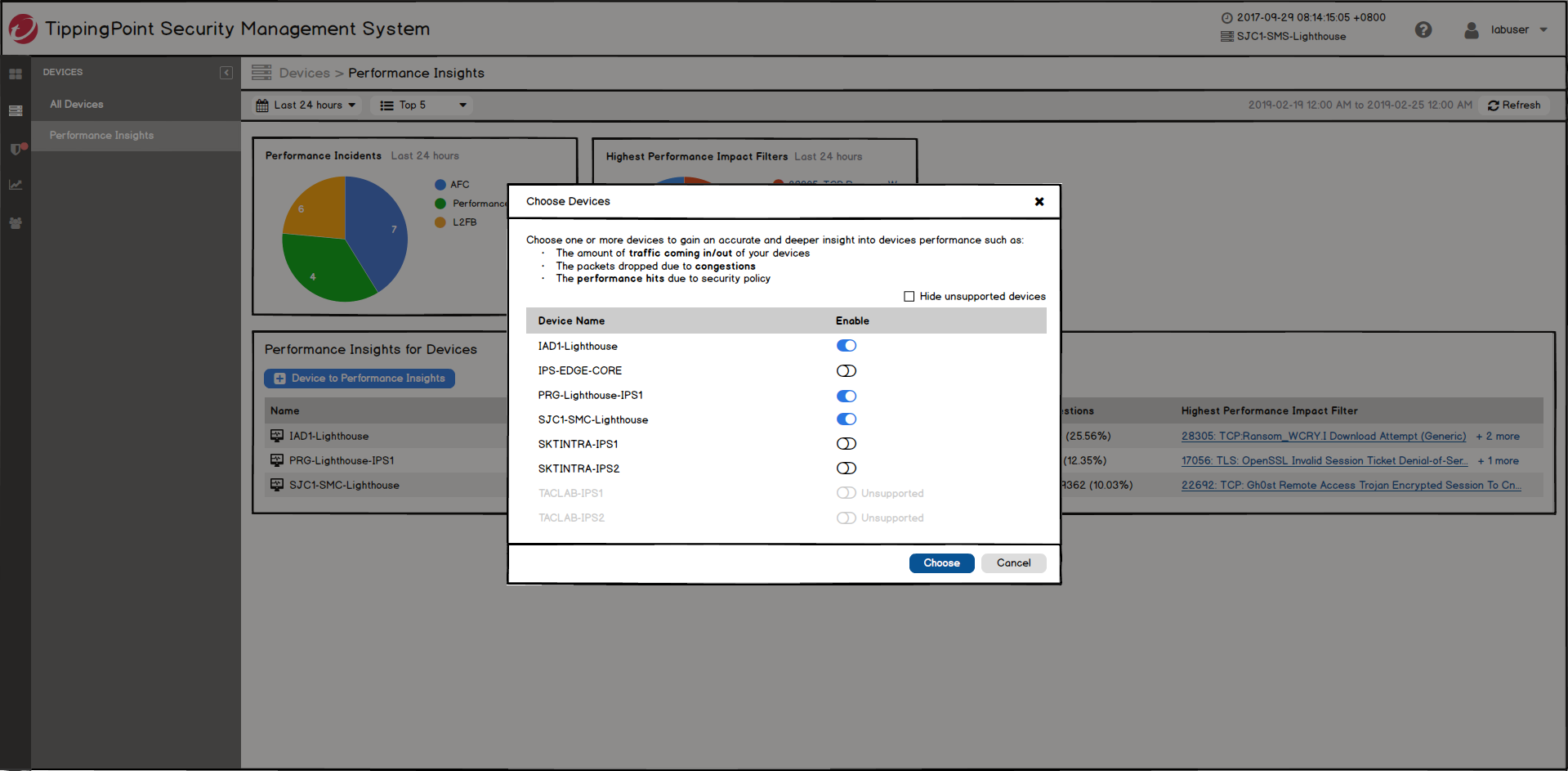Collapse the DEVICES sidebar panel
Viewport: 1568px width, 771px height.
click(x=226, y=73)
